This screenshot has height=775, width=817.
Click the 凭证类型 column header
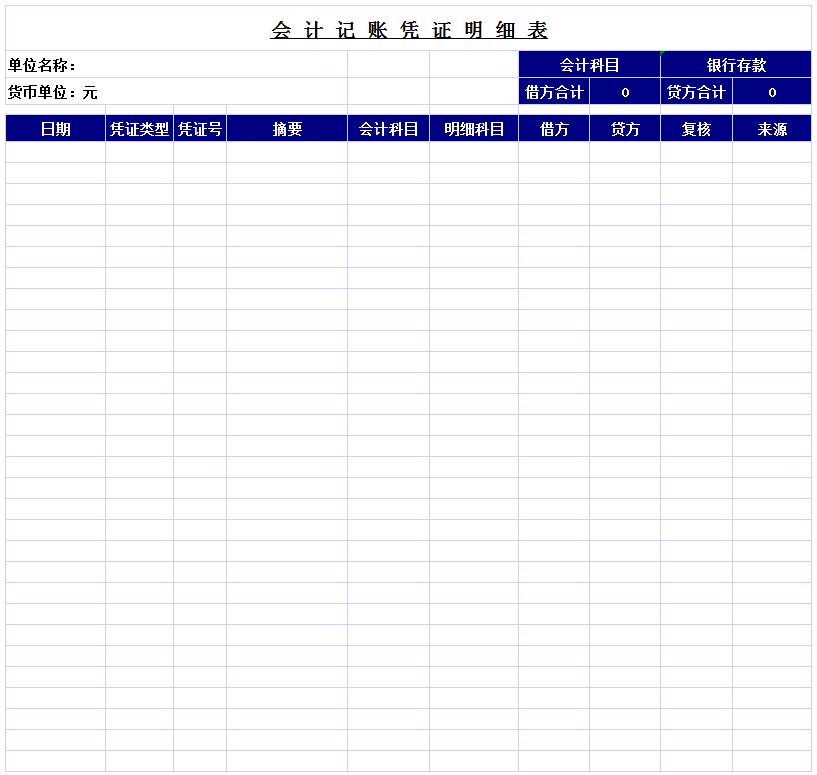tap(139, 129)
